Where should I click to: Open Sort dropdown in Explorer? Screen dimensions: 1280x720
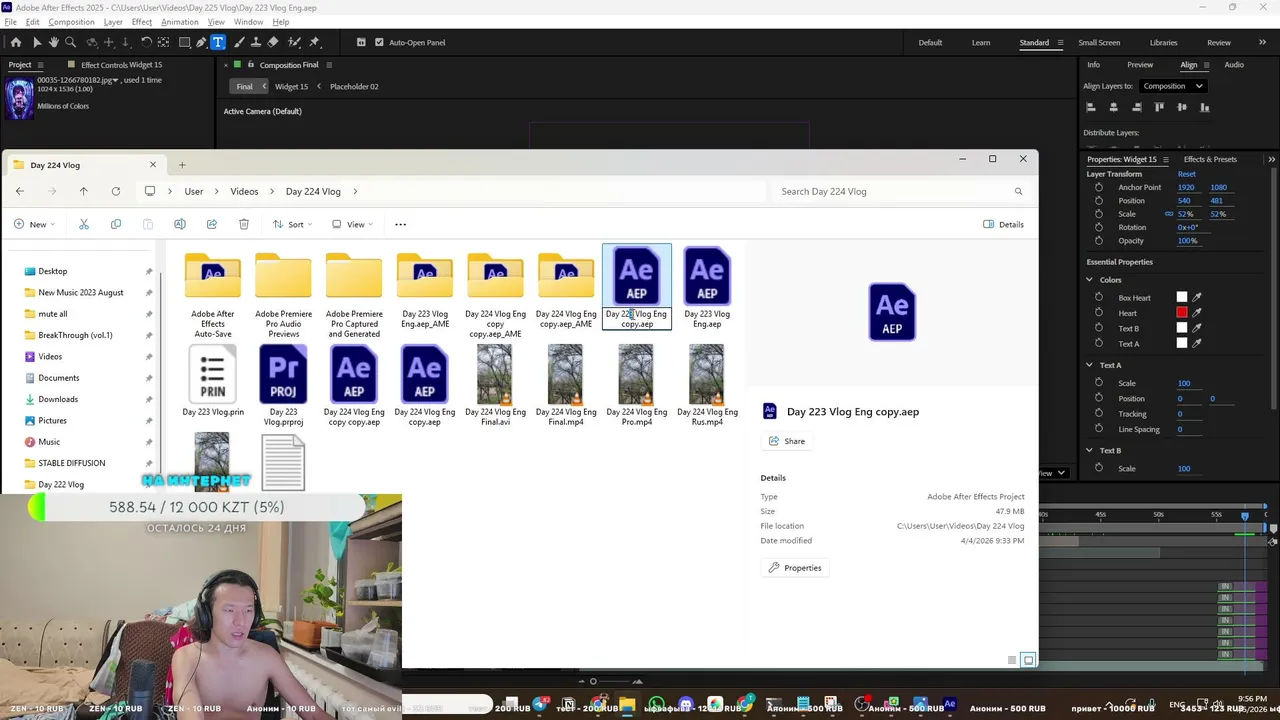pos(293,224)
